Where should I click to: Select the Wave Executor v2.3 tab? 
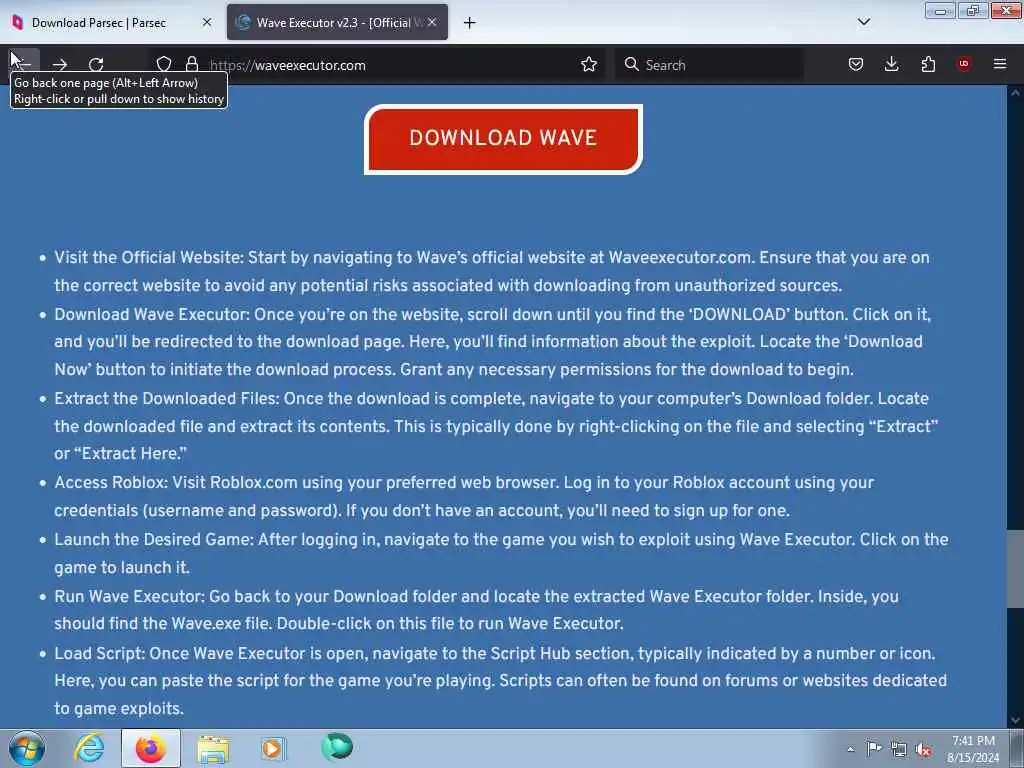click(x=337, y=23)
